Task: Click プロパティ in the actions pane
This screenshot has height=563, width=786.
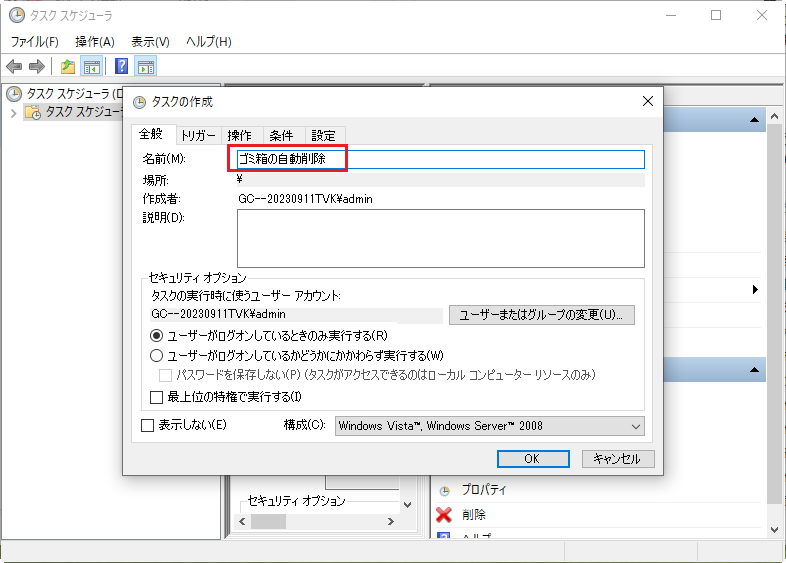Action: click(x=484, y=490)
